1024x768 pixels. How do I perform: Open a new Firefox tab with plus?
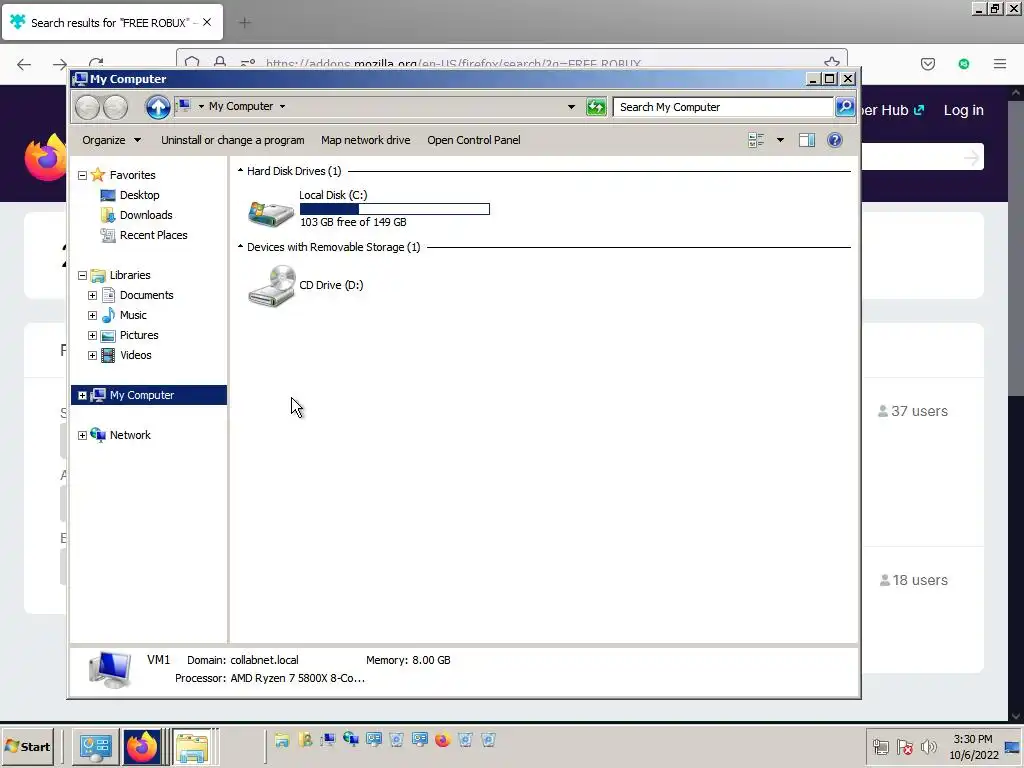click(245, 23)
